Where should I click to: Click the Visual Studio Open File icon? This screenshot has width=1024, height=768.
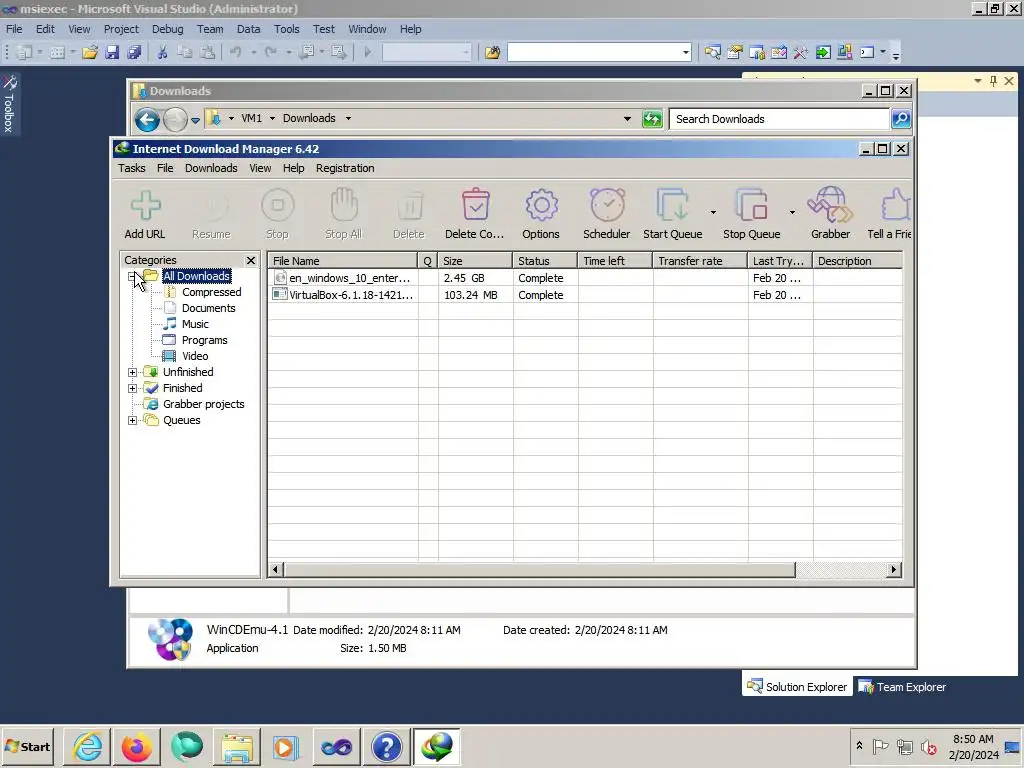pyautogui.click(x=90, y=52)
